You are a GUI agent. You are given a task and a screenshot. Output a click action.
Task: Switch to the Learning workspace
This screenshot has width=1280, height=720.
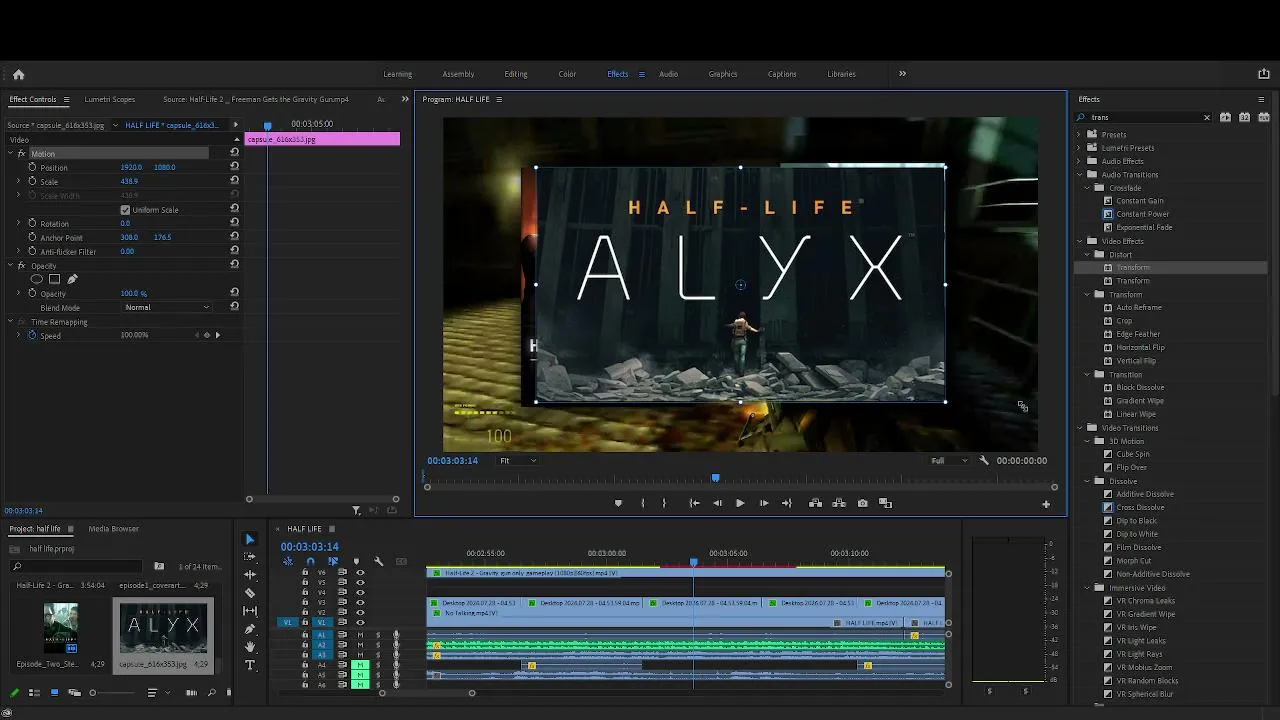[398, 74]
